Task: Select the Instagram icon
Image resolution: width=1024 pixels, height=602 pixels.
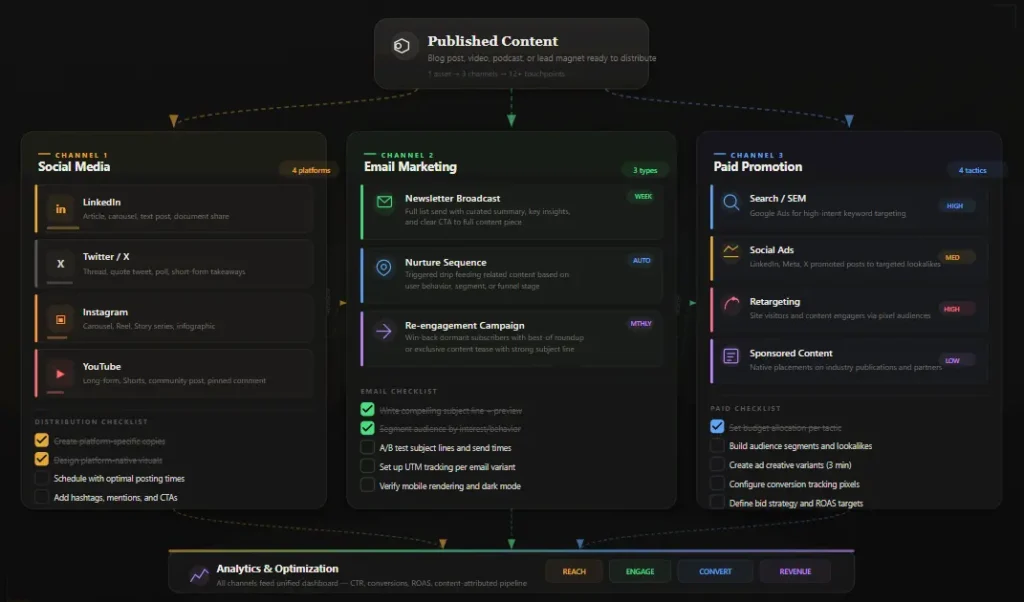Action: 62,318
